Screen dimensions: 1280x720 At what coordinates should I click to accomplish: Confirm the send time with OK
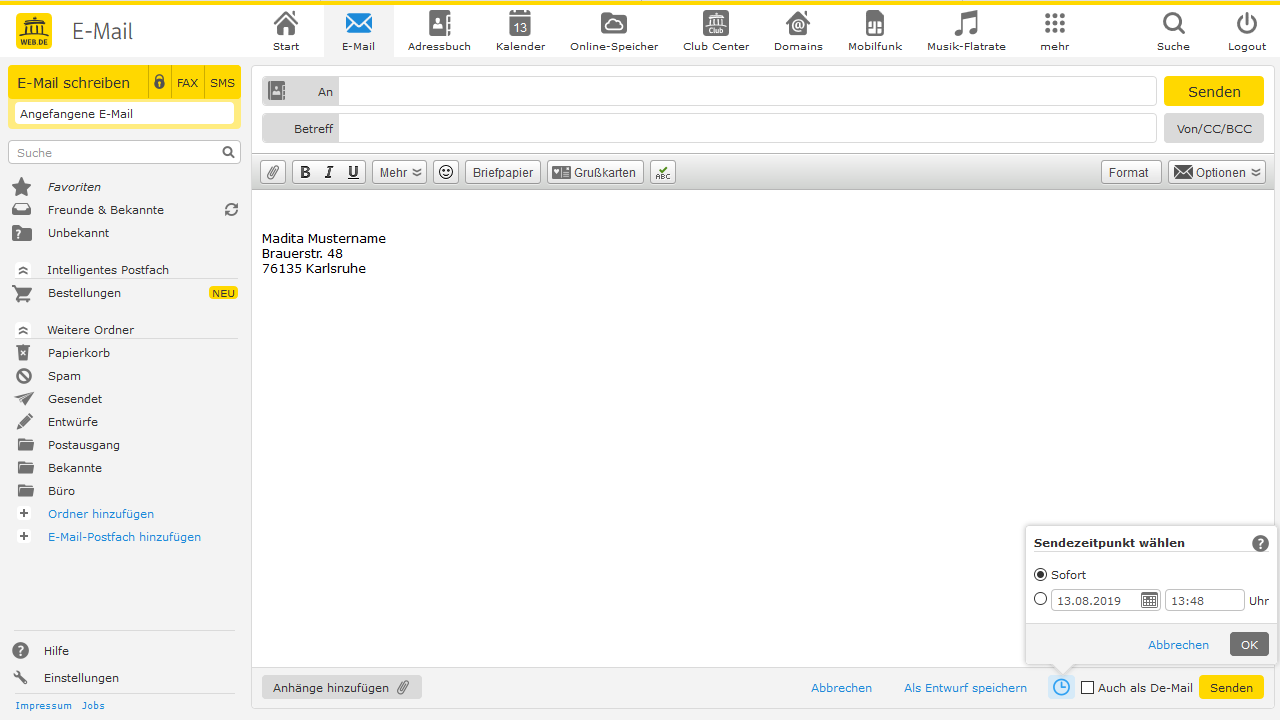click(1248, 643)
